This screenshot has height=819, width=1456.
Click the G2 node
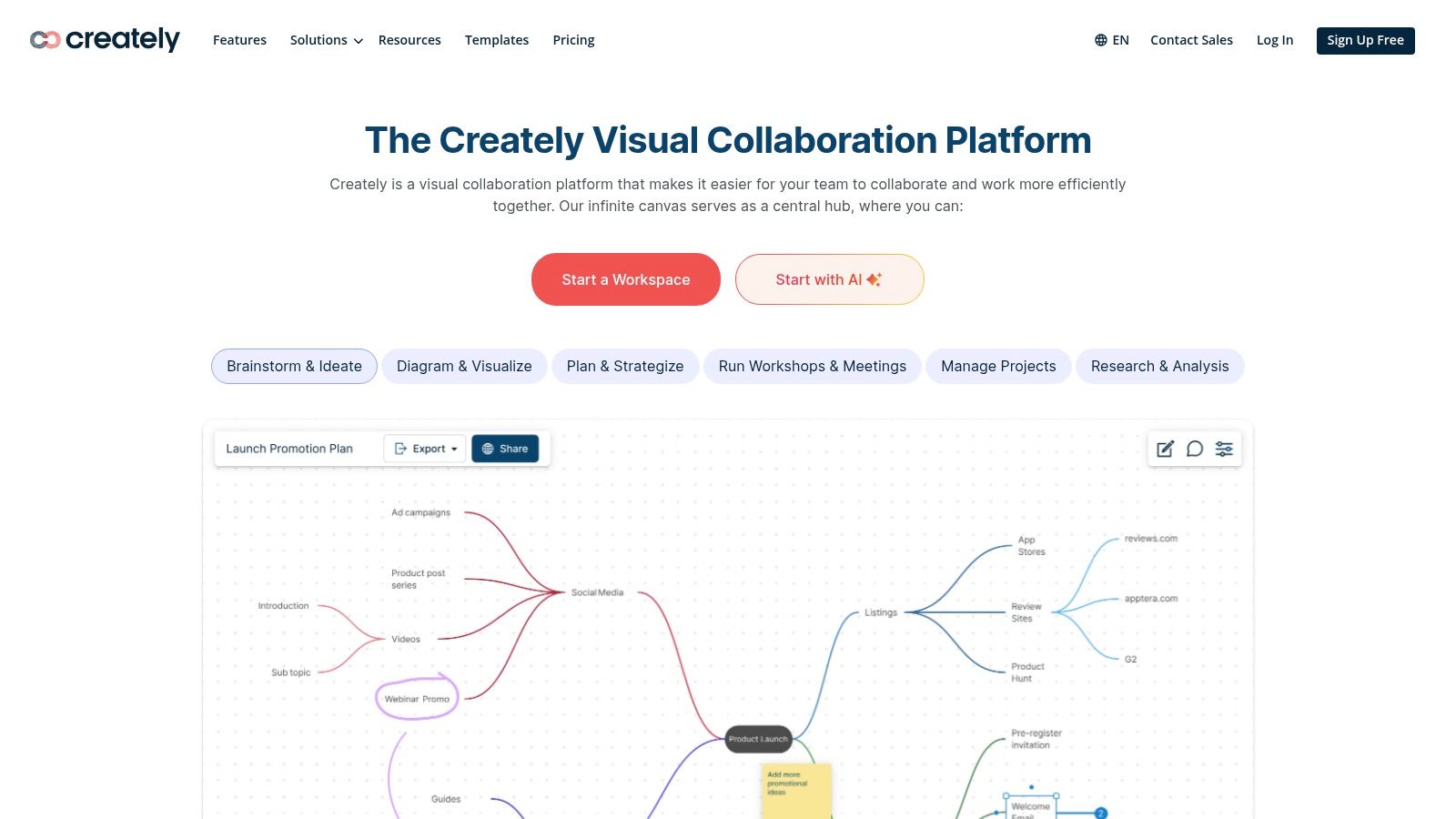point(1130,659)
